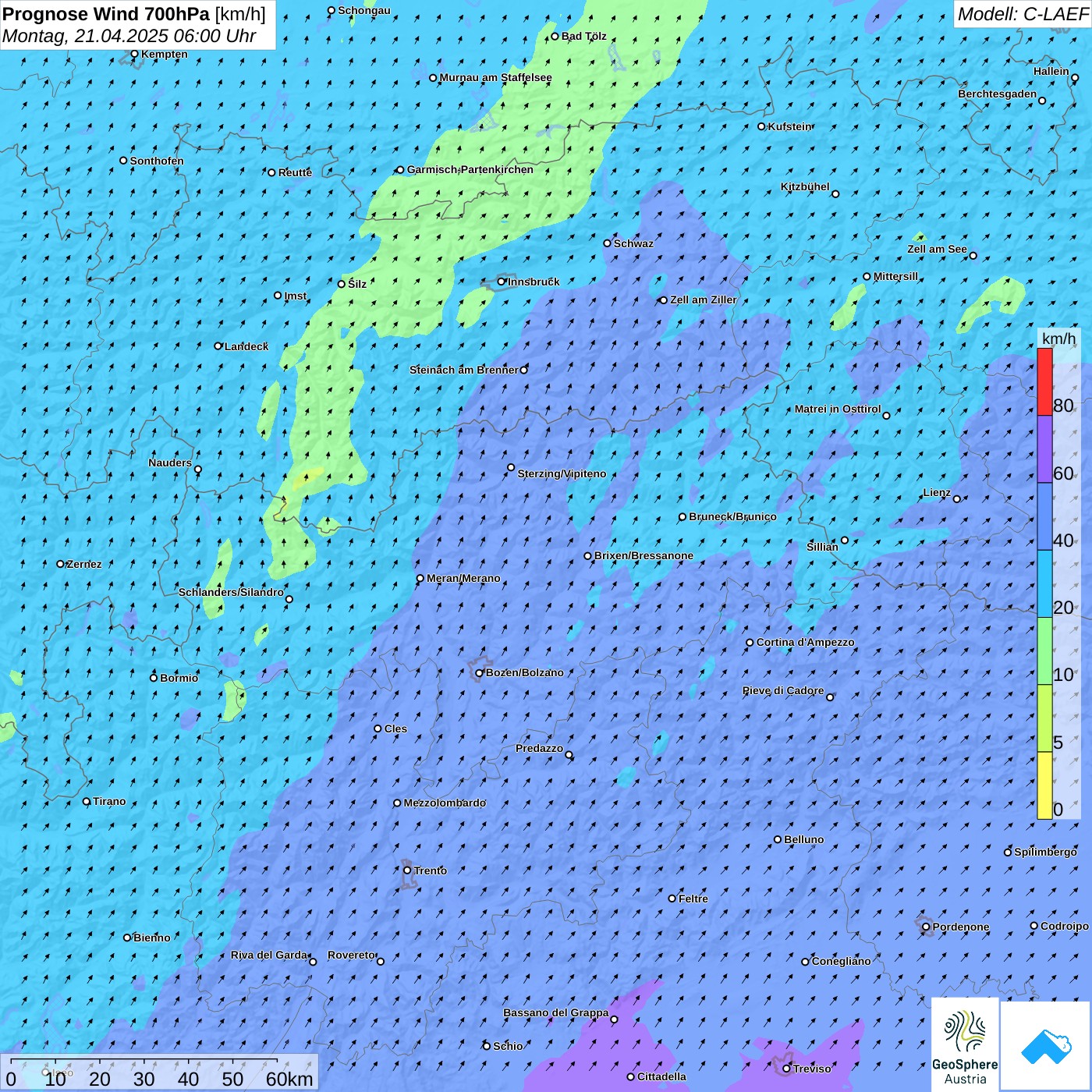
Task: Select the green 10–20 km/h legend color
Action: point(1044,651)
